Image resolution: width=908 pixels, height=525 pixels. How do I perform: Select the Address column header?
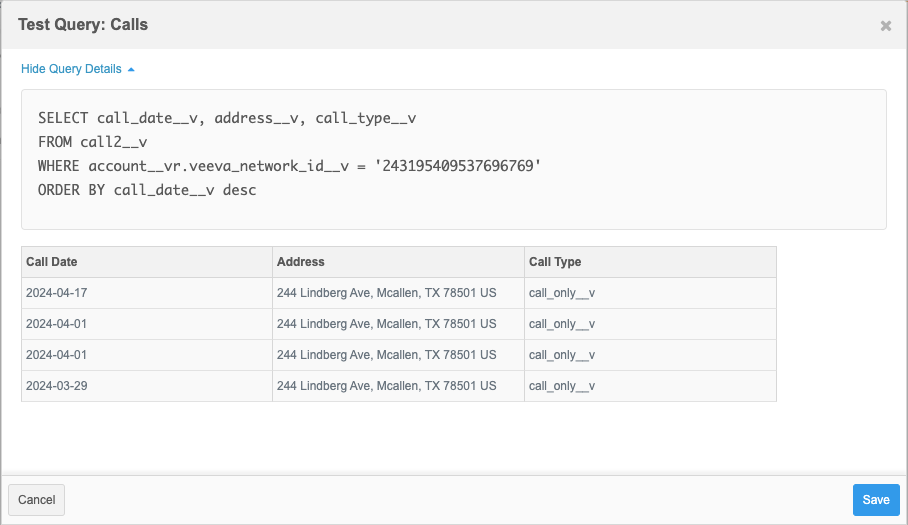coord(301,262)
